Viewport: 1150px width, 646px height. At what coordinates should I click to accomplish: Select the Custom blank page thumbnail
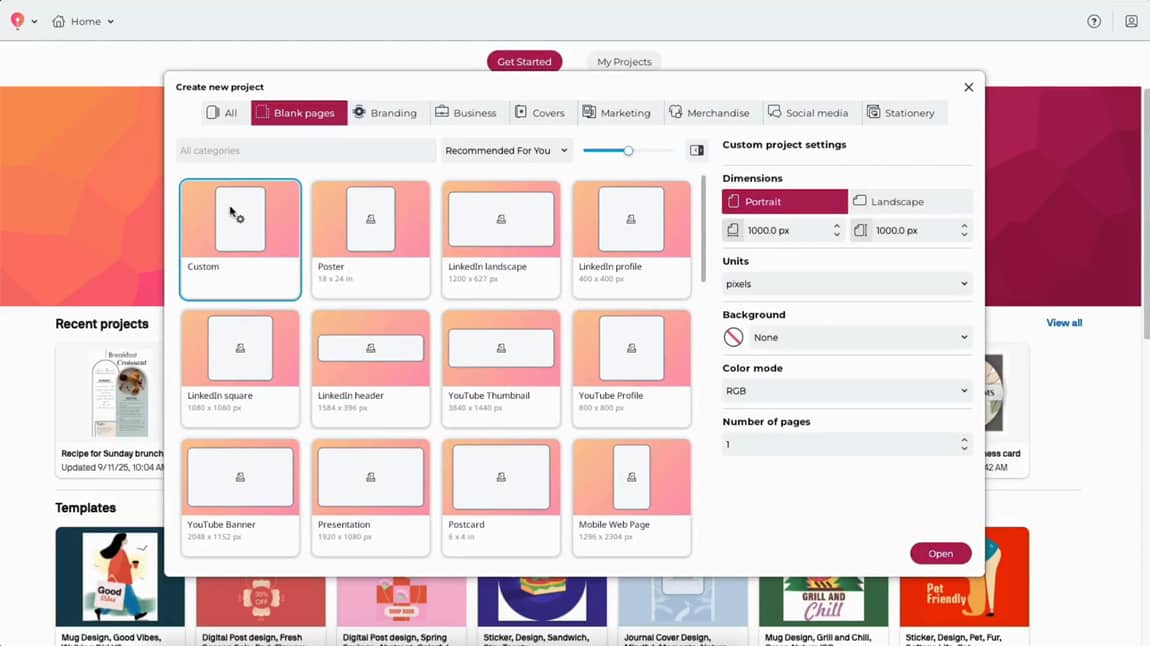pos(240,239)
